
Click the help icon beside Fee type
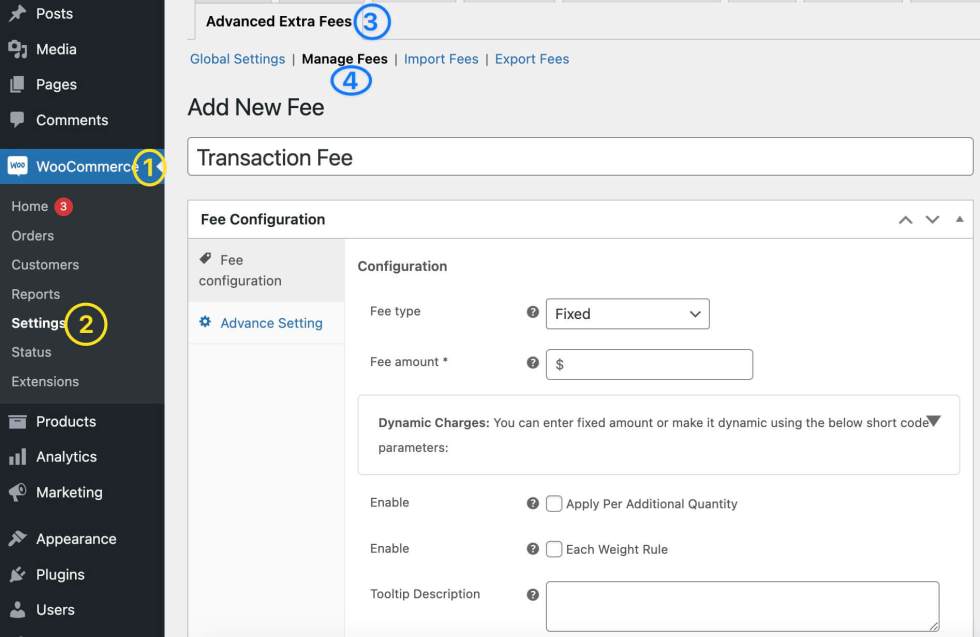pyautogui.click(x=532, y=312)
